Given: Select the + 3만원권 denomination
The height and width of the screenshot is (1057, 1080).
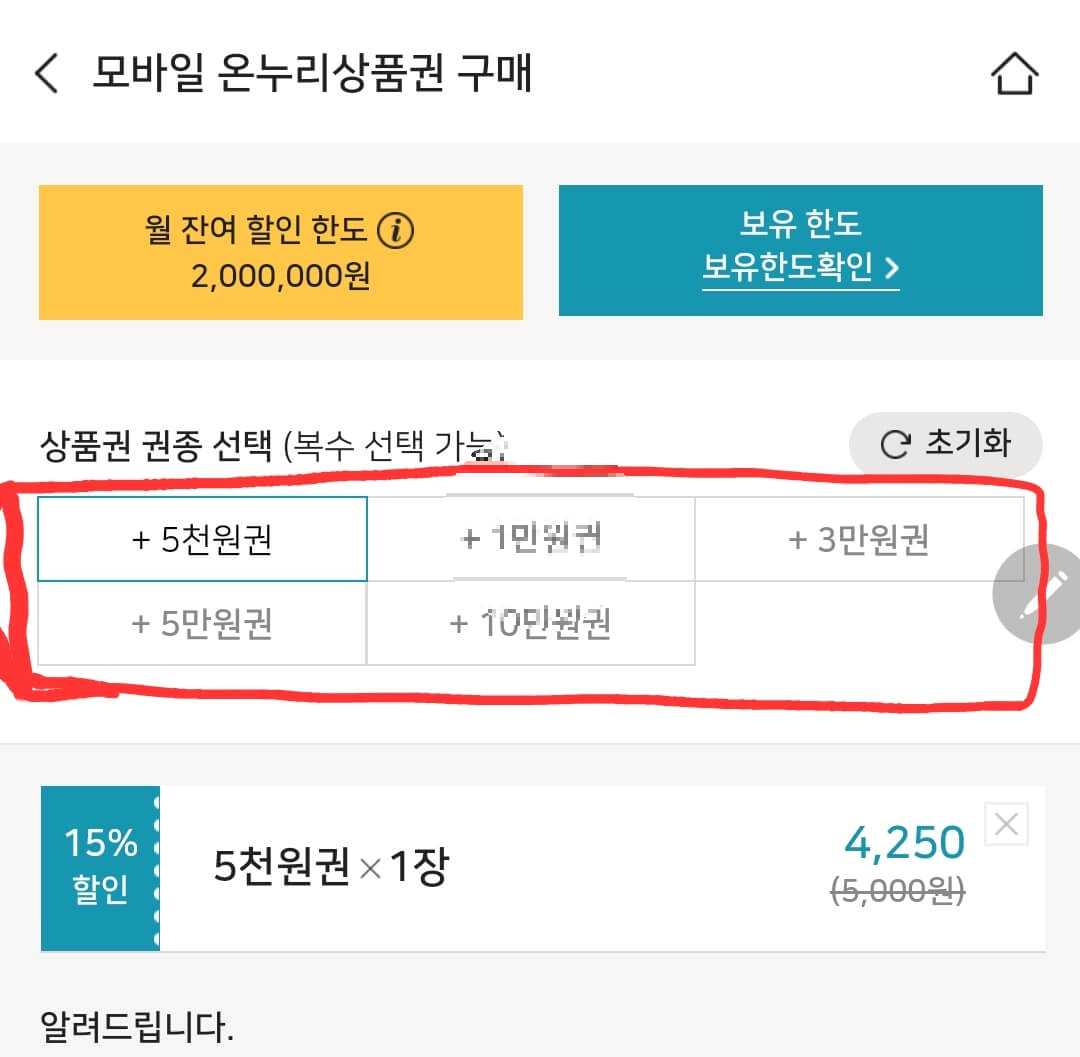Looking at the screenshot, I should [x=860, y=538].
